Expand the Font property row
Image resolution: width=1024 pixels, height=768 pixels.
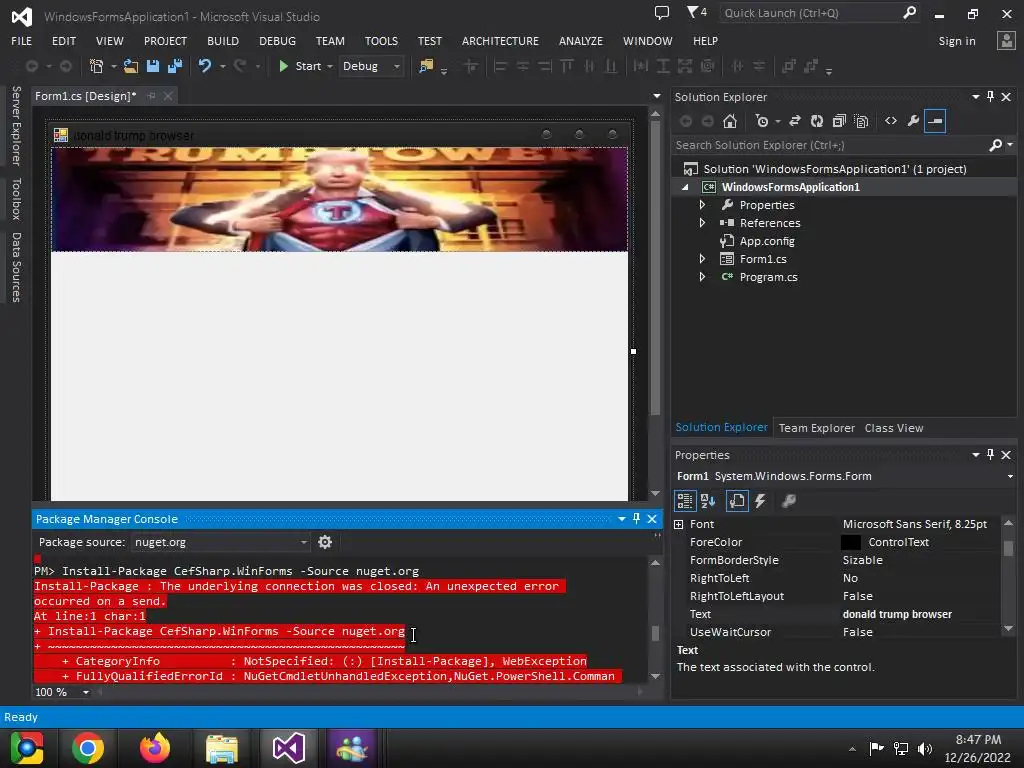click(x=679, y=524)
